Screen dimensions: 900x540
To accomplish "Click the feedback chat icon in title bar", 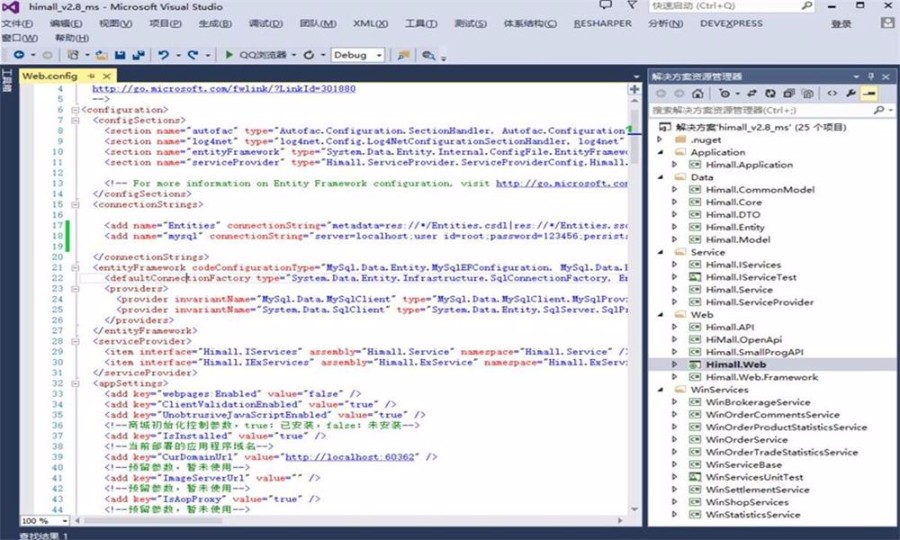I will (605, 5).
